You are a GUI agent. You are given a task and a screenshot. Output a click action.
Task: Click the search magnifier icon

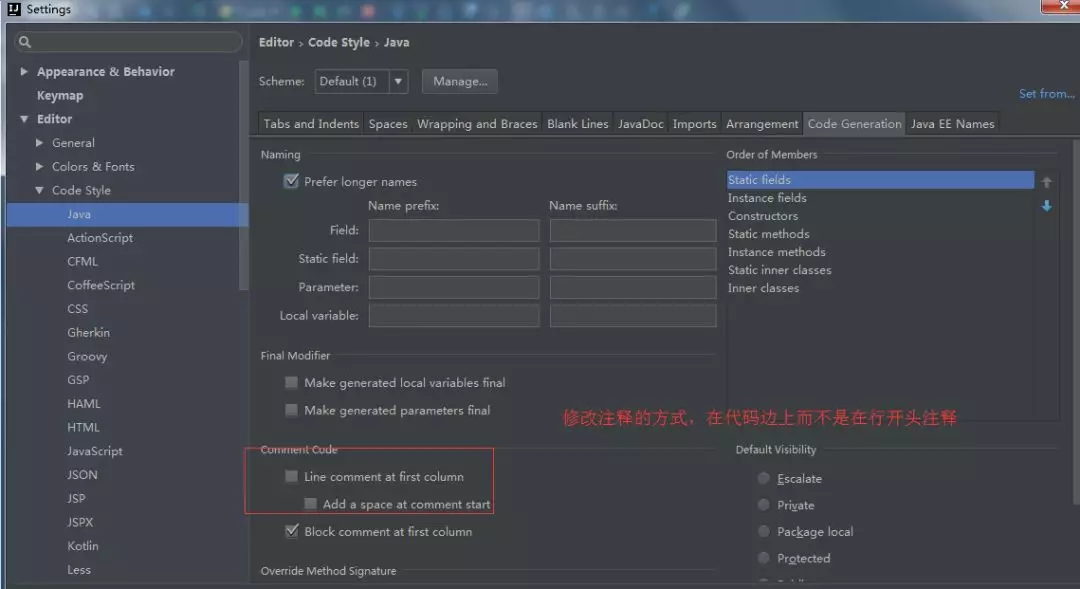click(25, 42)
